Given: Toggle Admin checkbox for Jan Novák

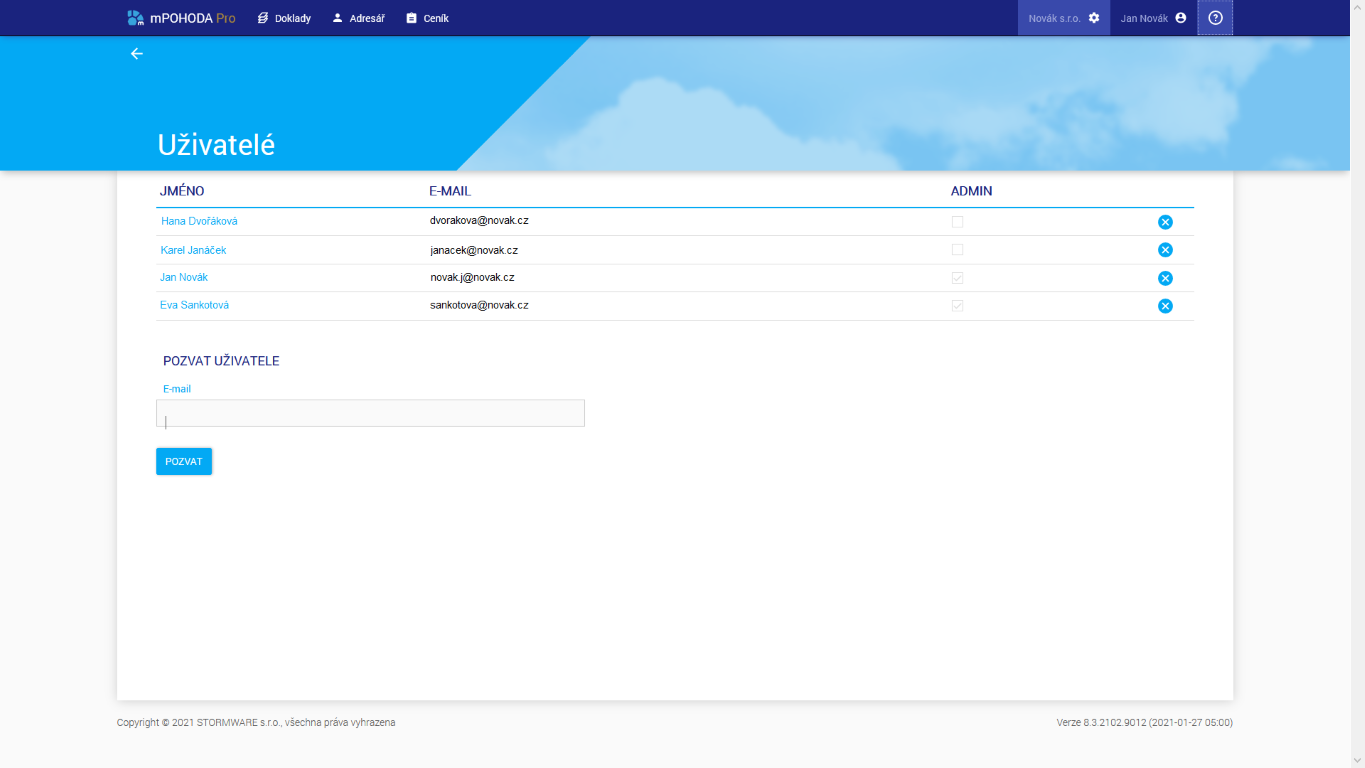Looking at the screenshot, I should pyautogui.click(x=957, y=277).
